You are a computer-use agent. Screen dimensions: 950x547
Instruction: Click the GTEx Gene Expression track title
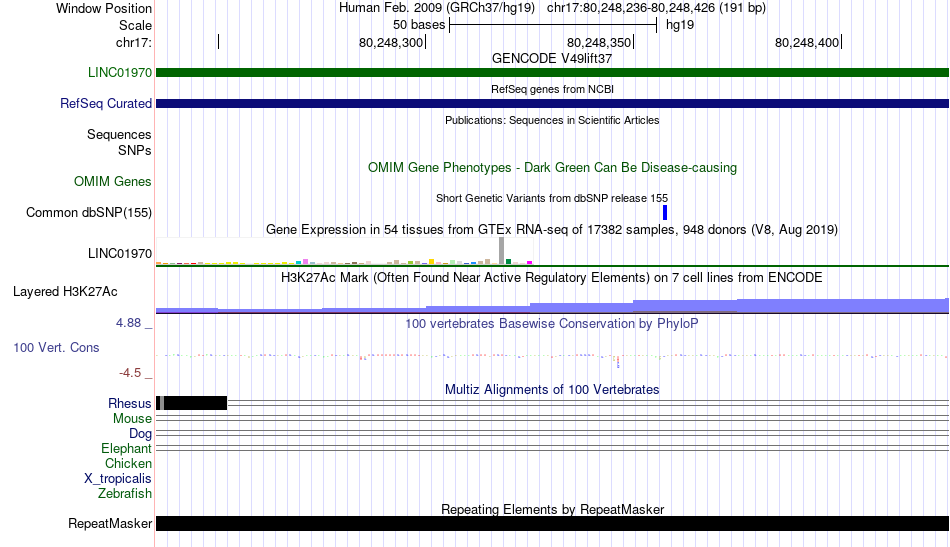(552, 230)
